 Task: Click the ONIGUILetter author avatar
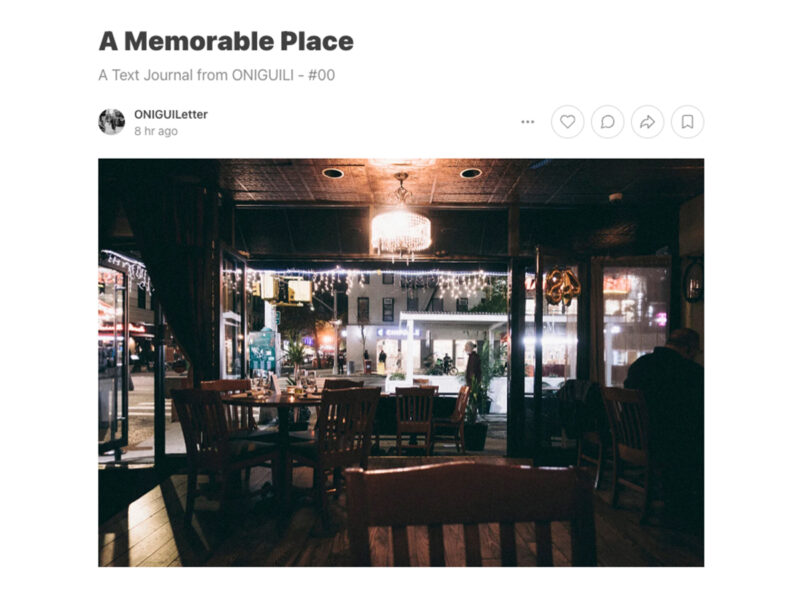112,122
